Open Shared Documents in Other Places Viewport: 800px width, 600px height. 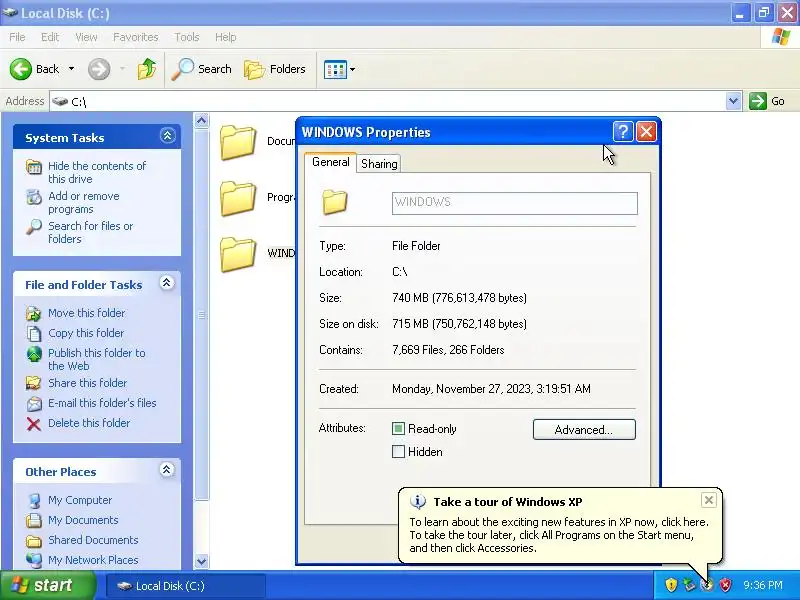[x=93, y=540]
